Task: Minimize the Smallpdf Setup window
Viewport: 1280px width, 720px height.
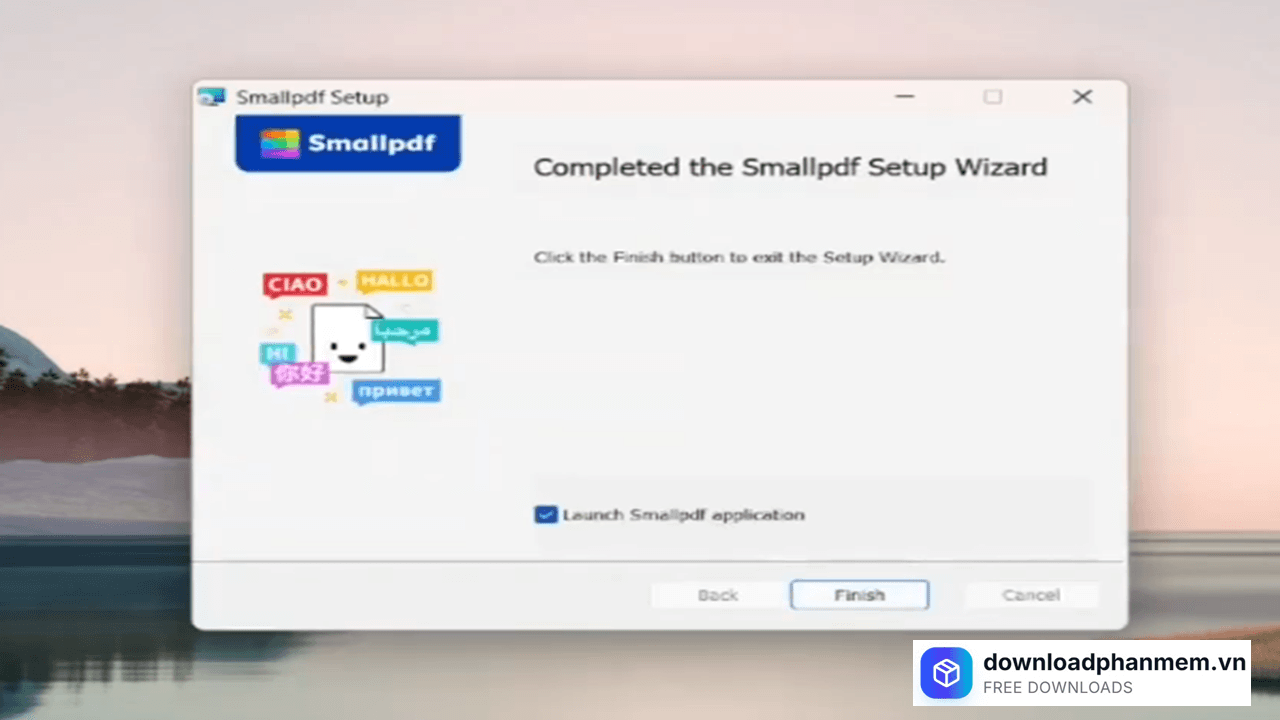Action: click(905, 97)
